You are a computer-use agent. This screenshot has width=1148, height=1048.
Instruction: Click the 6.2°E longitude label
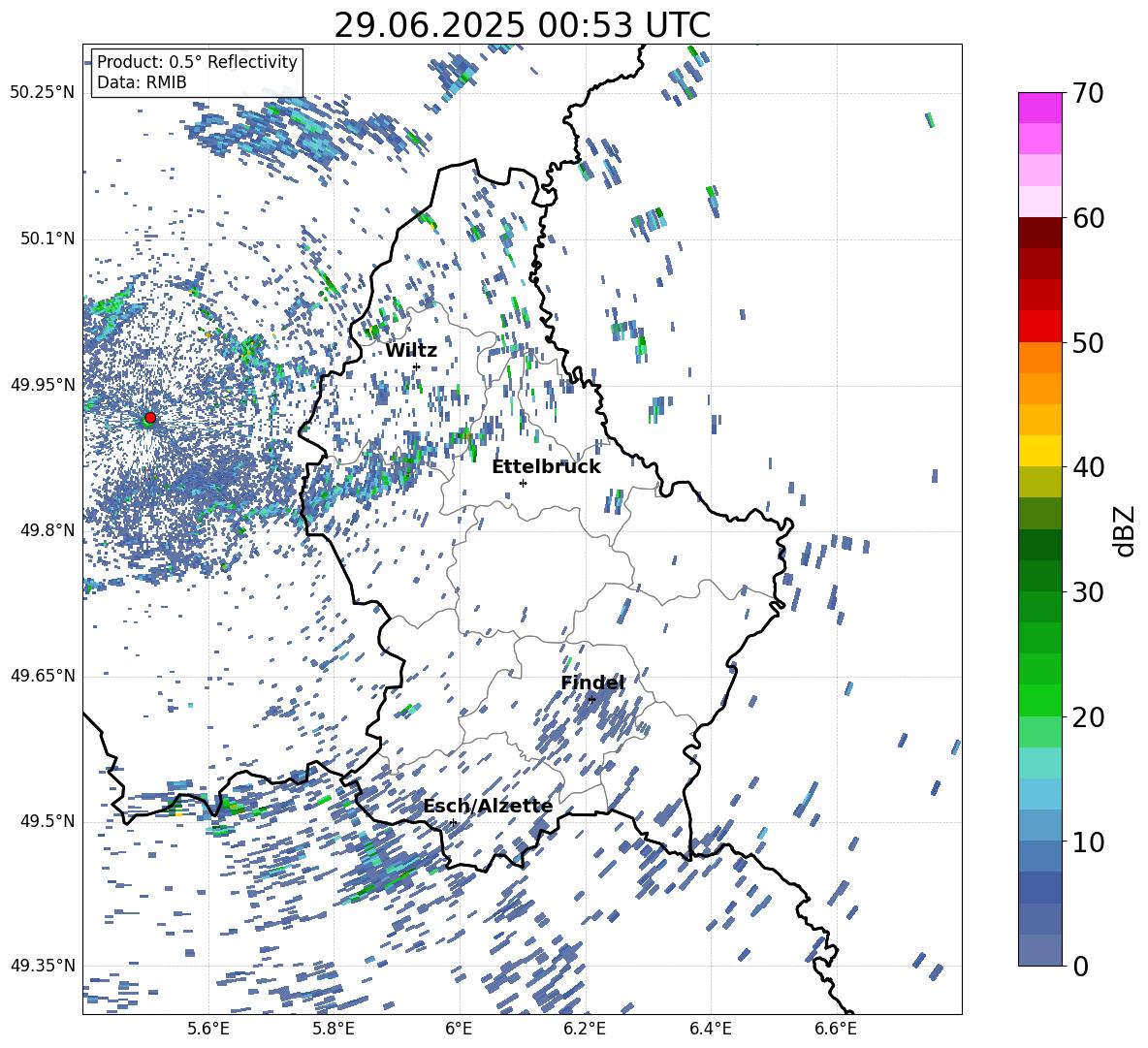tap(585, 1029)
